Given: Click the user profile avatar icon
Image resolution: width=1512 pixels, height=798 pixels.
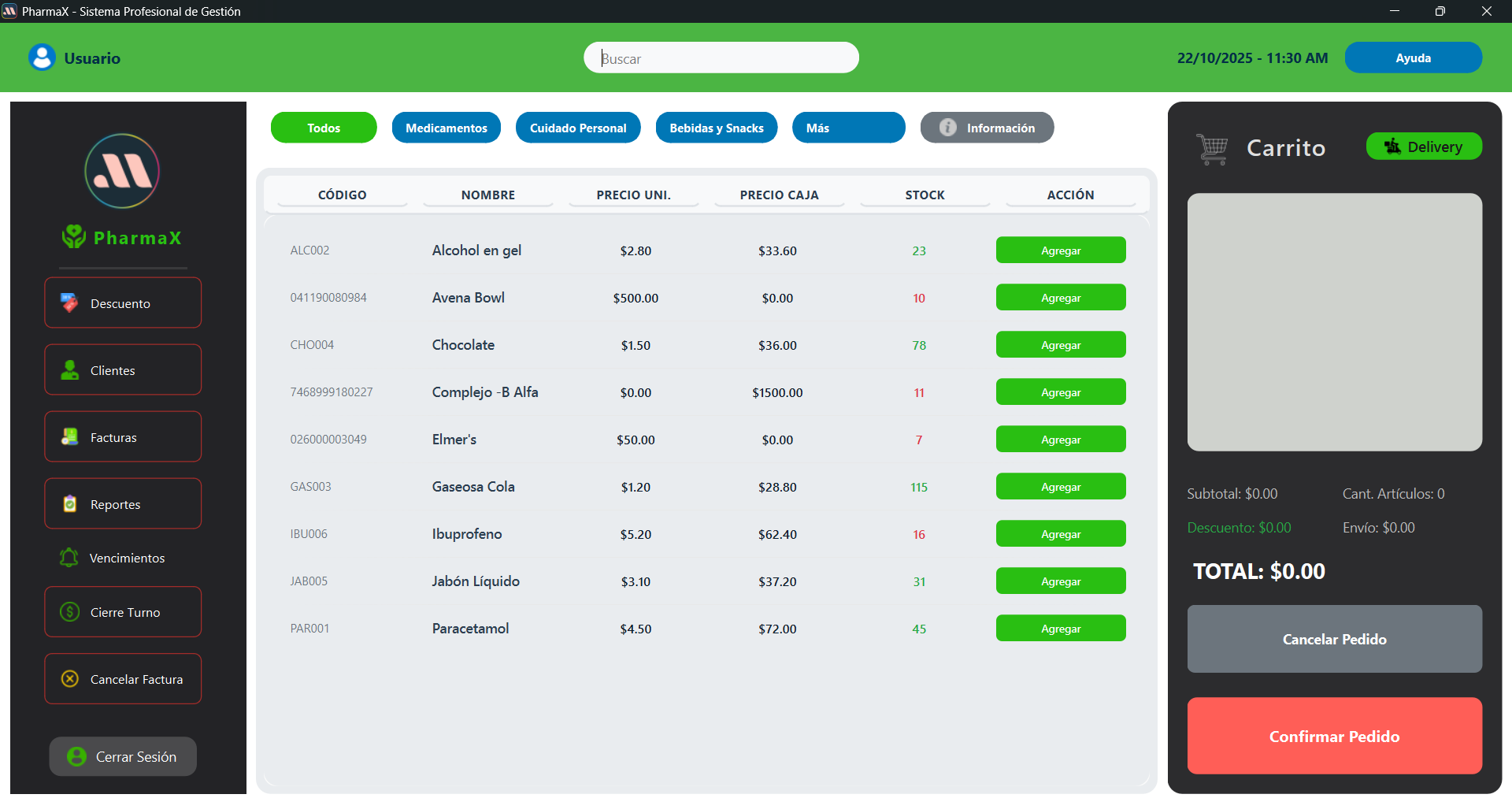Looking at the screenshot, I should pos(42,58).
